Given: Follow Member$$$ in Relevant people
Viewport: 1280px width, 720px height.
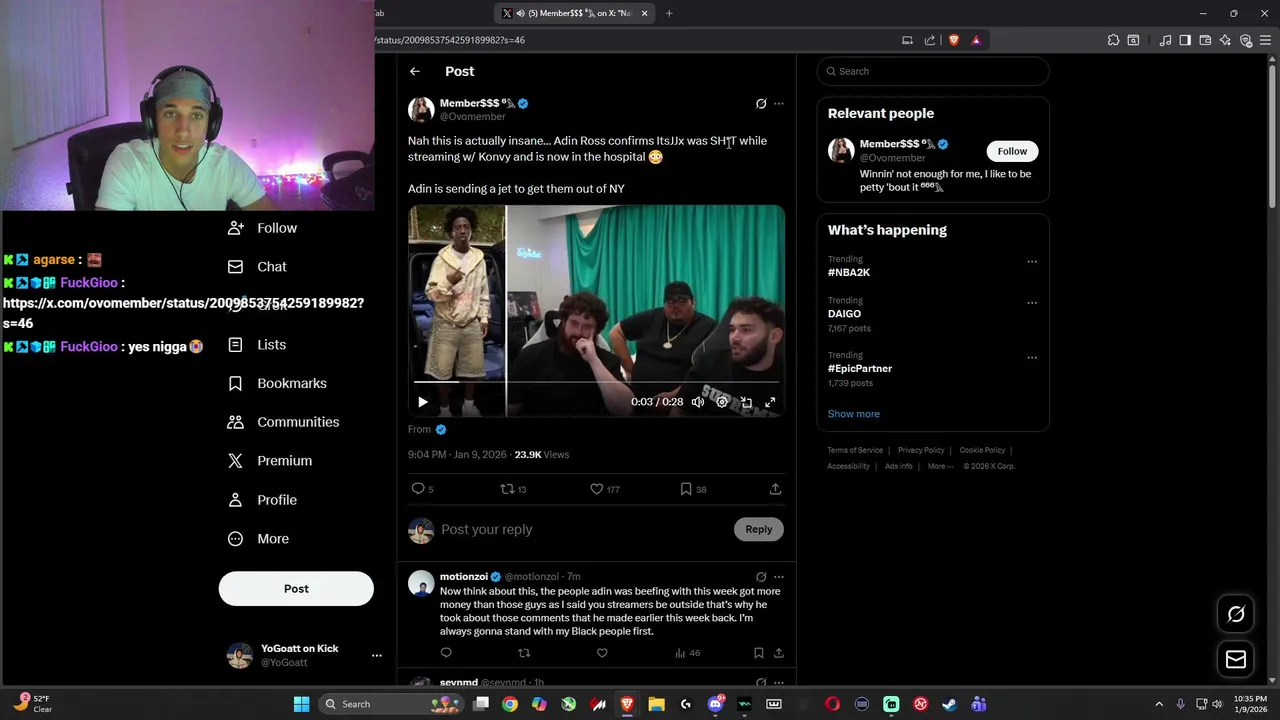Looking at the screenshot, I should (x=1012, y=151).
